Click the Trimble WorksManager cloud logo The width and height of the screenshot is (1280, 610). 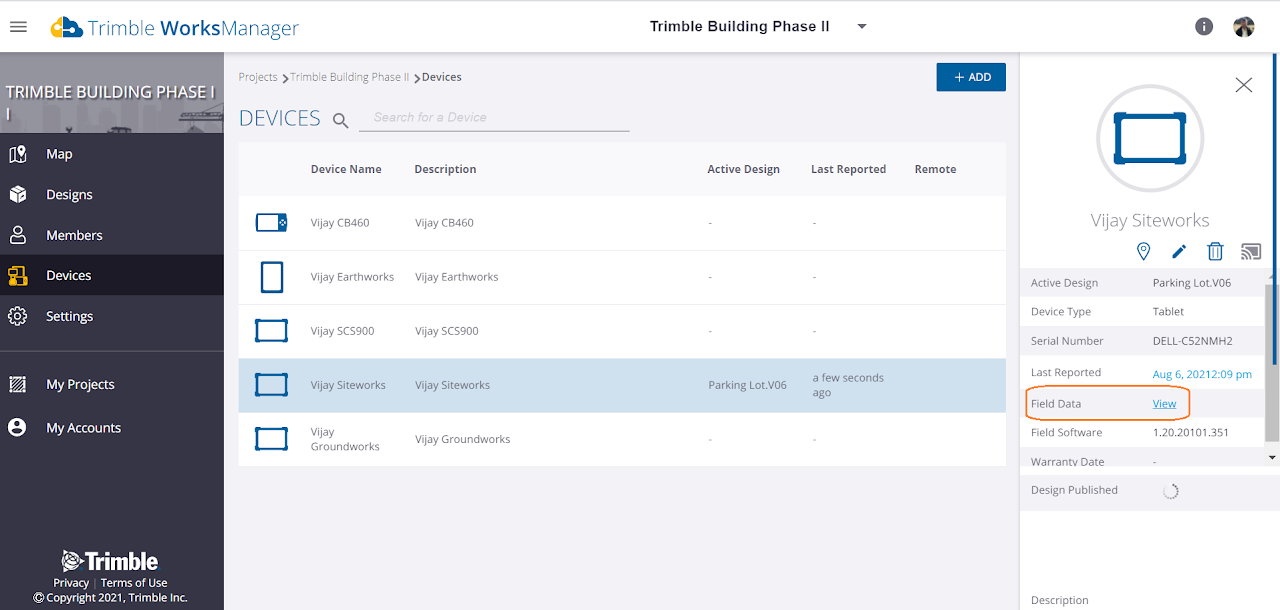[67, 27]
